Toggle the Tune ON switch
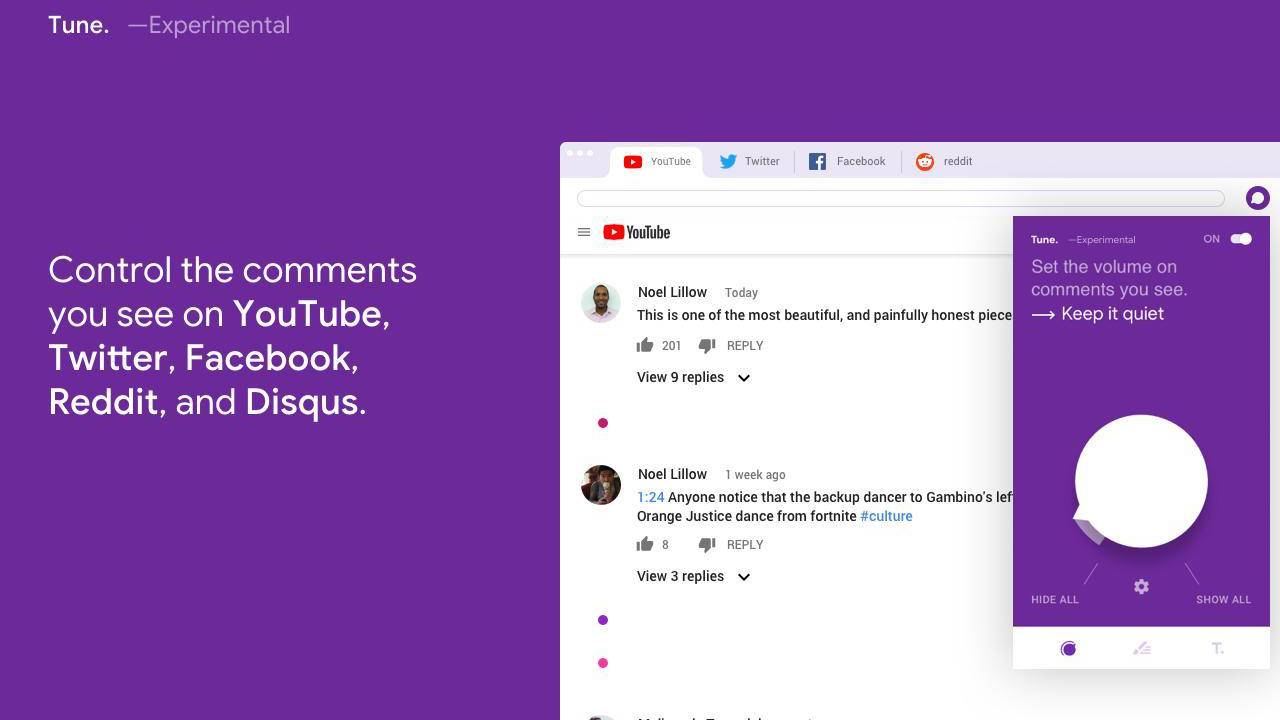The height and width of the screenshot is (720, 1280). click(1241, 239)
